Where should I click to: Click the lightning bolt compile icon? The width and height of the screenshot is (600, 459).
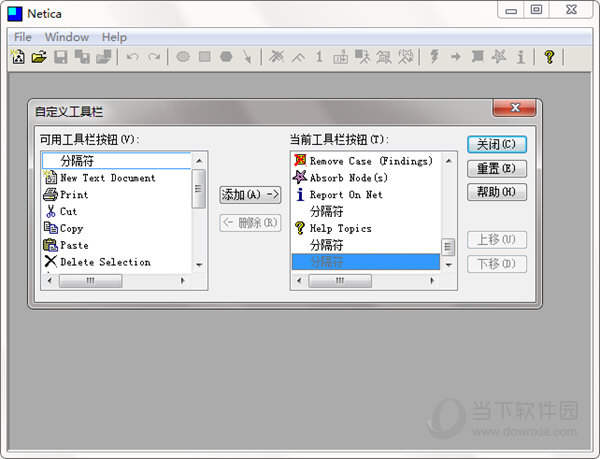pos(434,57)
